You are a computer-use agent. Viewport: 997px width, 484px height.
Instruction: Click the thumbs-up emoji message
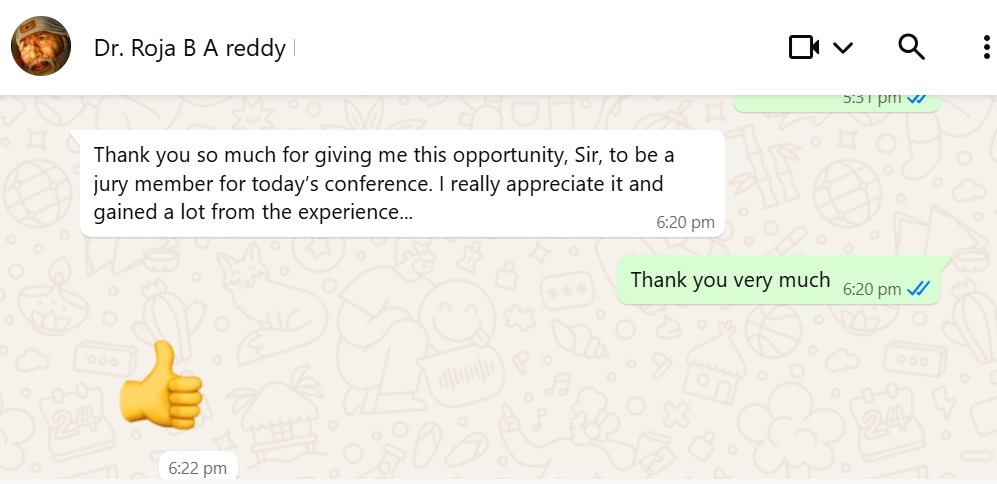(x=160, y=387)
